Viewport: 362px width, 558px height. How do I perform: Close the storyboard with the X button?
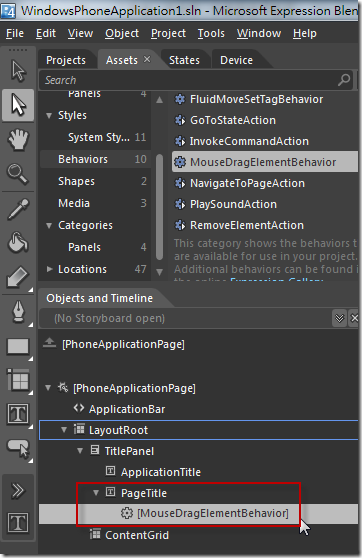354,318
